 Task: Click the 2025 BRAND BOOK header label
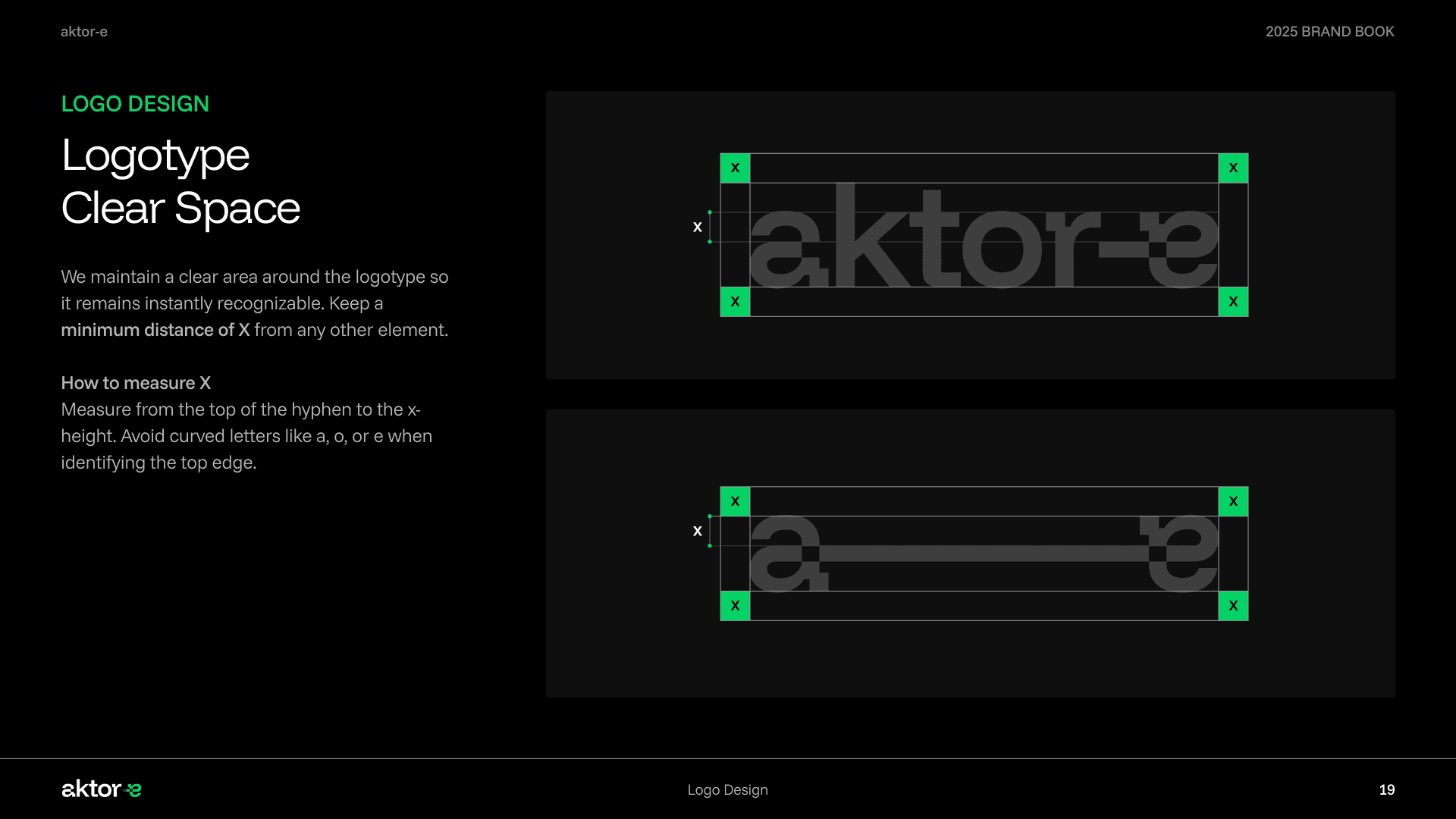click(x=1329, y=32)
